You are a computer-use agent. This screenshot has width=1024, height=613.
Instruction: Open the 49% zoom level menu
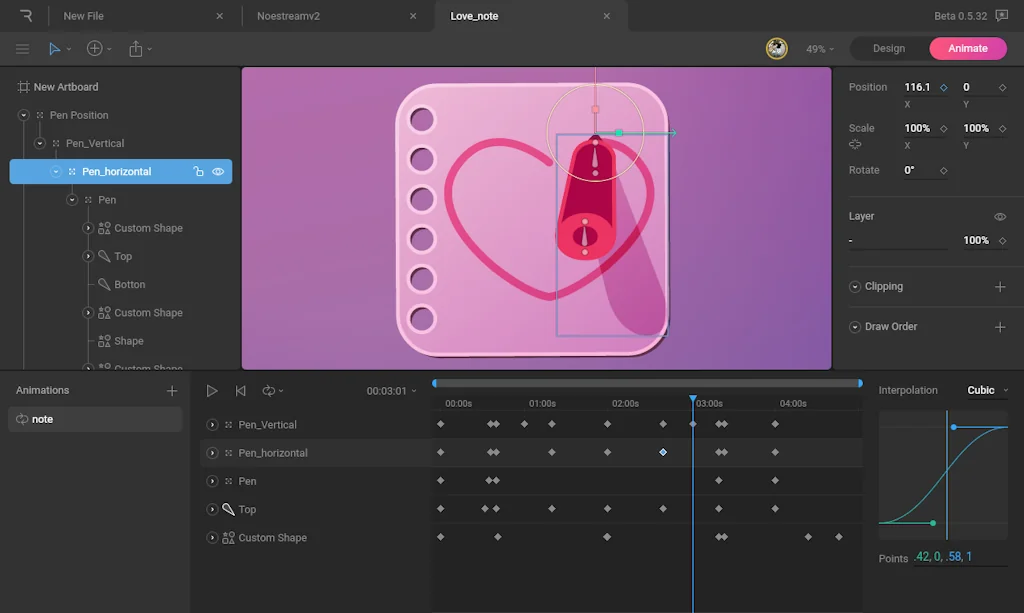tap(820, 49)
